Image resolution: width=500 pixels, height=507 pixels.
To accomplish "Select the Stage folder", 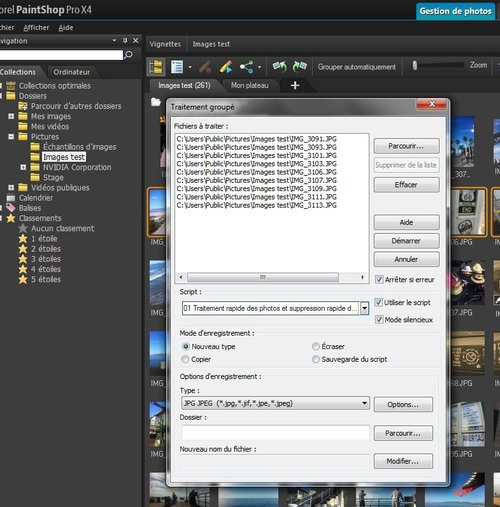I will coord(53,178).
